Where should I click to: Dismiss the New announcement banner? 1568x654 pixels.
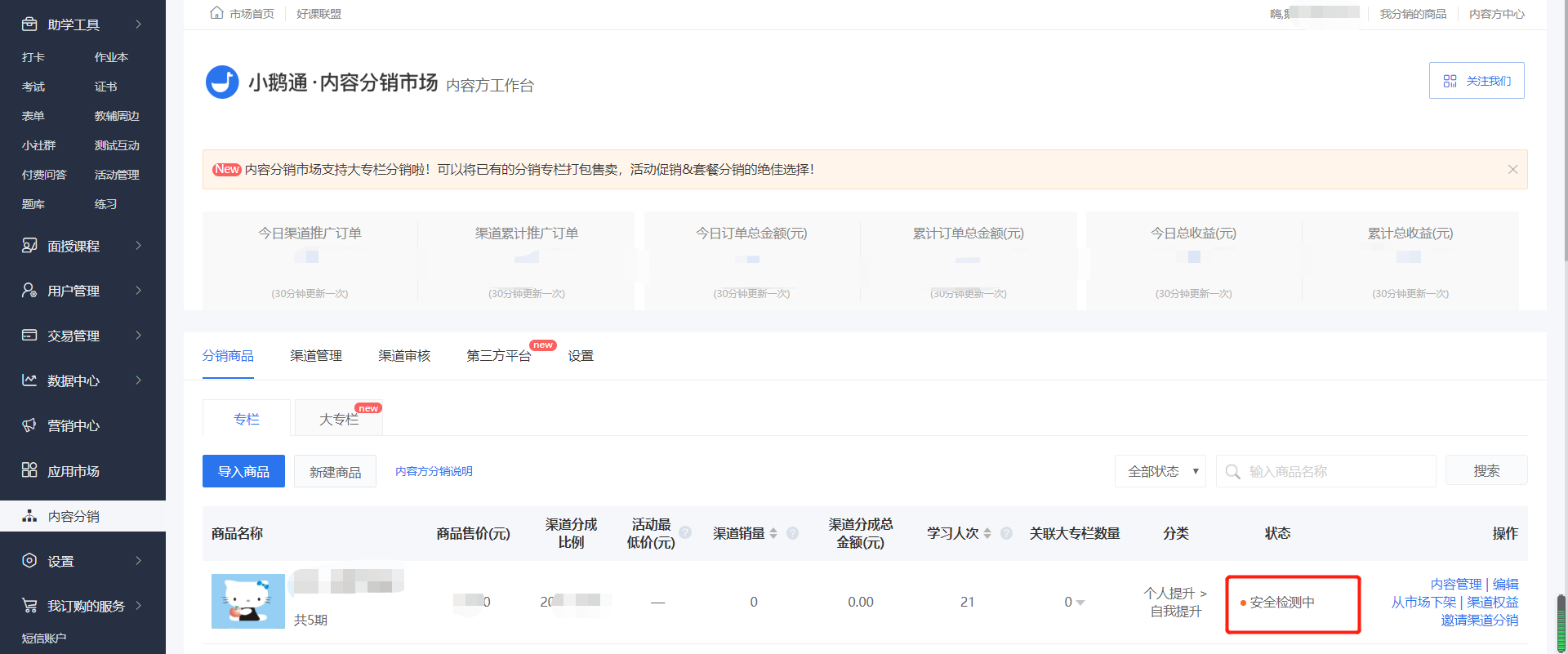pos(1512,169)
